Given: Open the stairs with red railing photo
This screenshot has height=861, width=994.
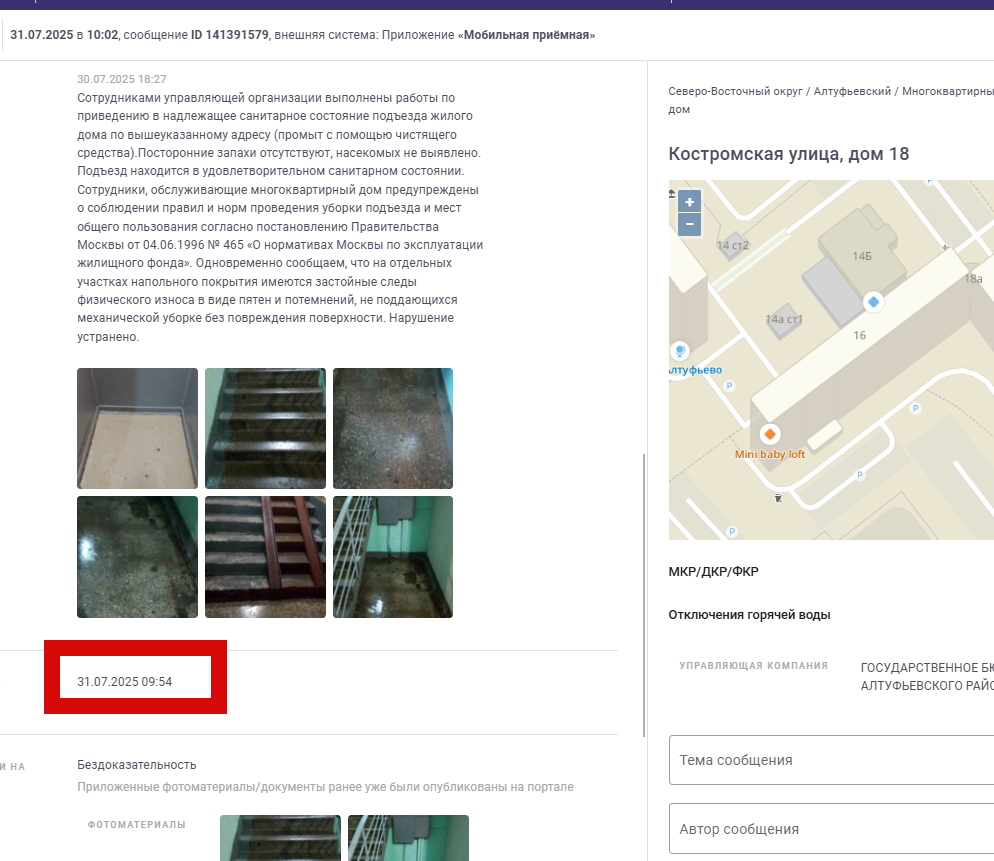Looking at the screenshot, I should coord(265,557).
